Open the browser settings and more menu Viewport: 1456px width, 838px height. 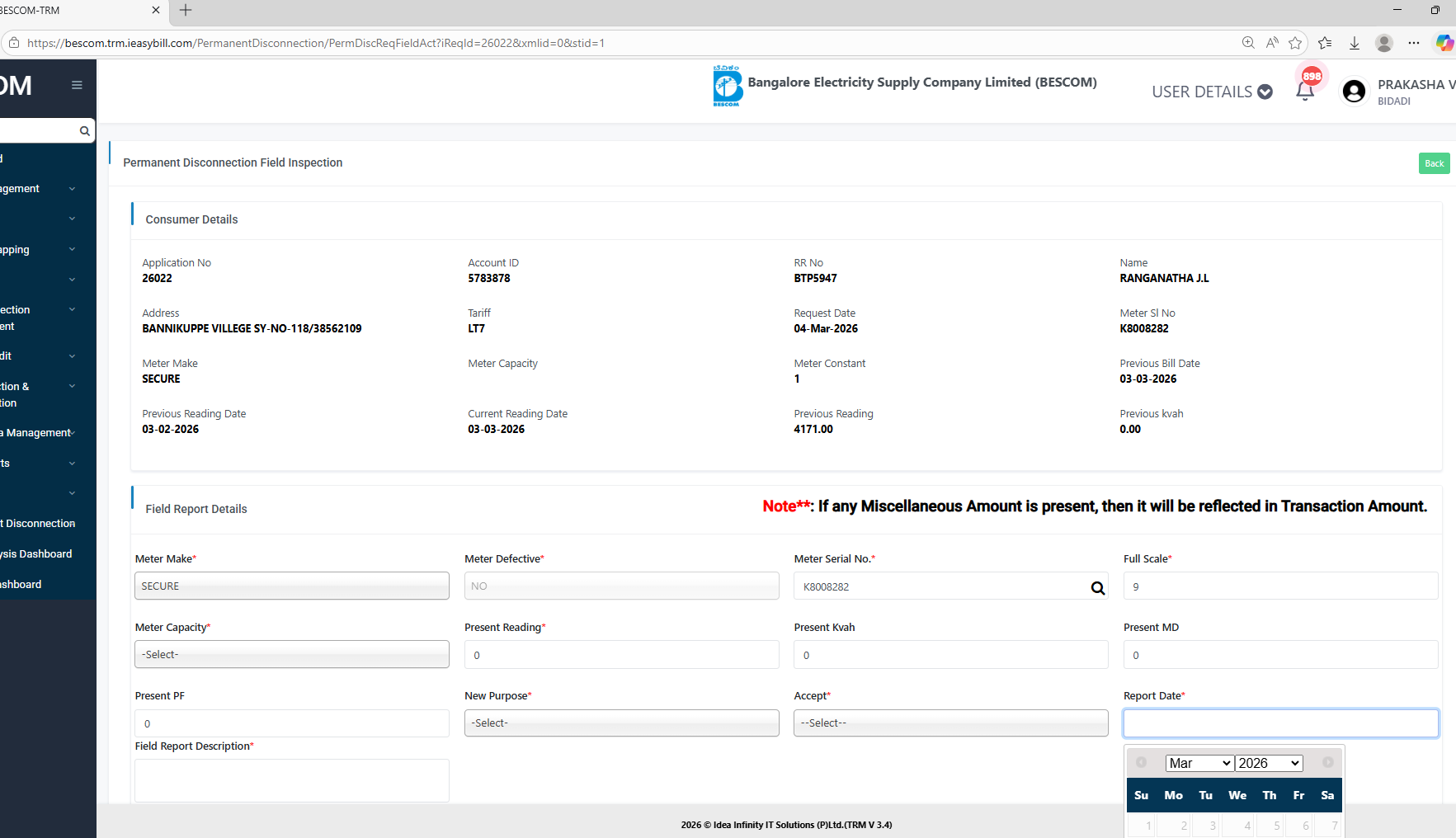pos(1414,43)
